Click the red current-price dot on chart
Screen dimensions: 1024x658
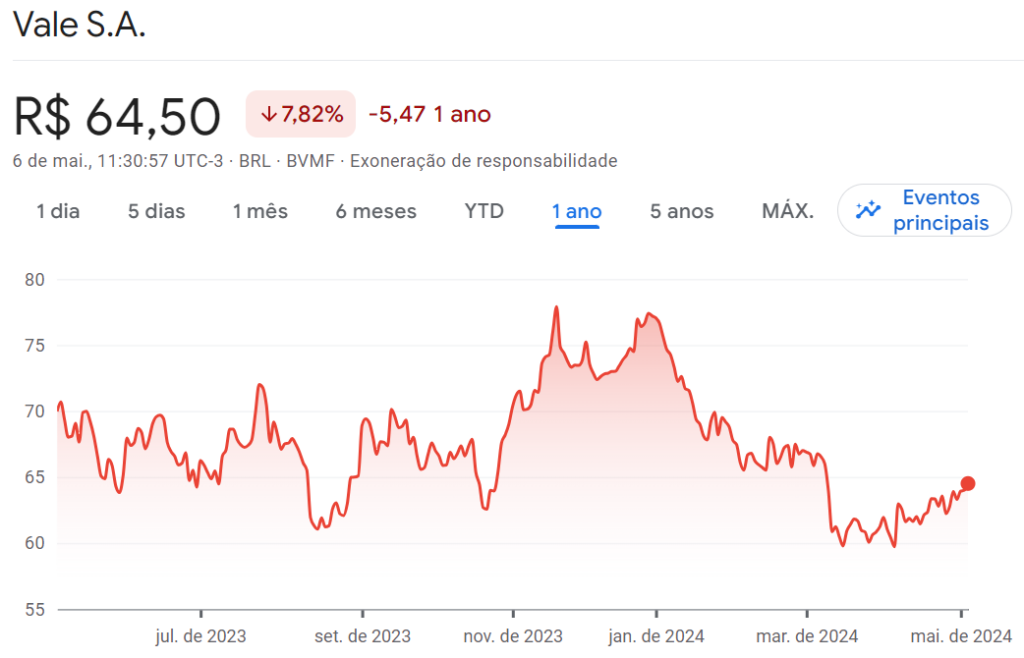[x=968, y=484]
